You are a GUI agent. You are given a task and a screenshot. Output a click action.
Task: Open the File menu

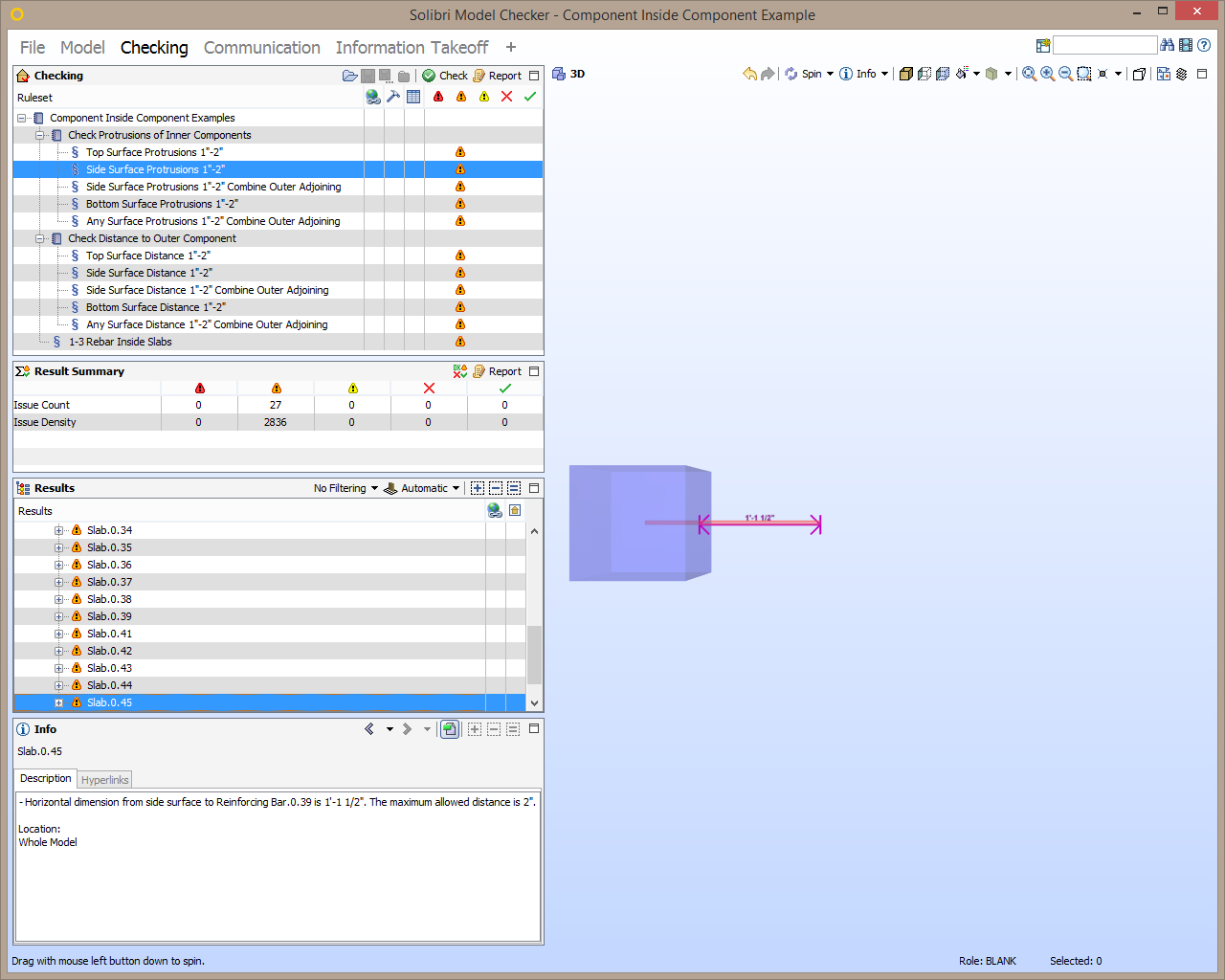[33, 47]
